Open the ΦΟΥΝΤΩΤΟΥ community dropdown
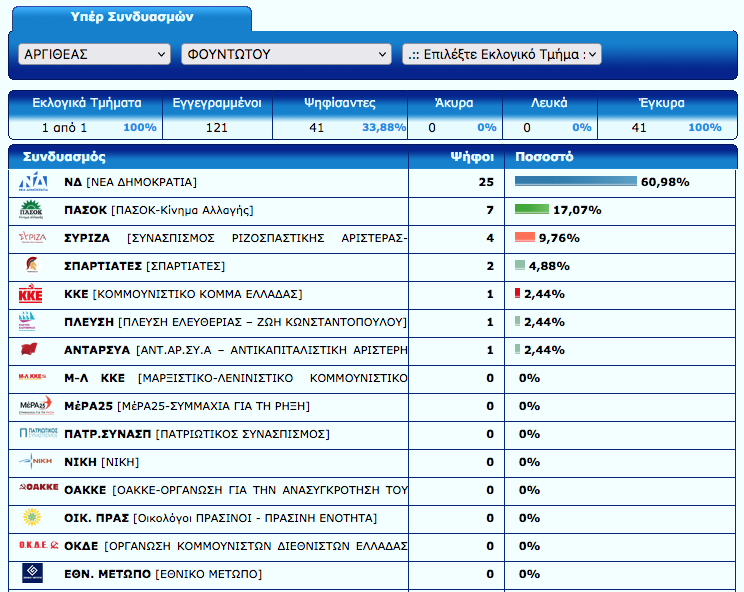This screenshot has height=592, width=744. (286, 54)
